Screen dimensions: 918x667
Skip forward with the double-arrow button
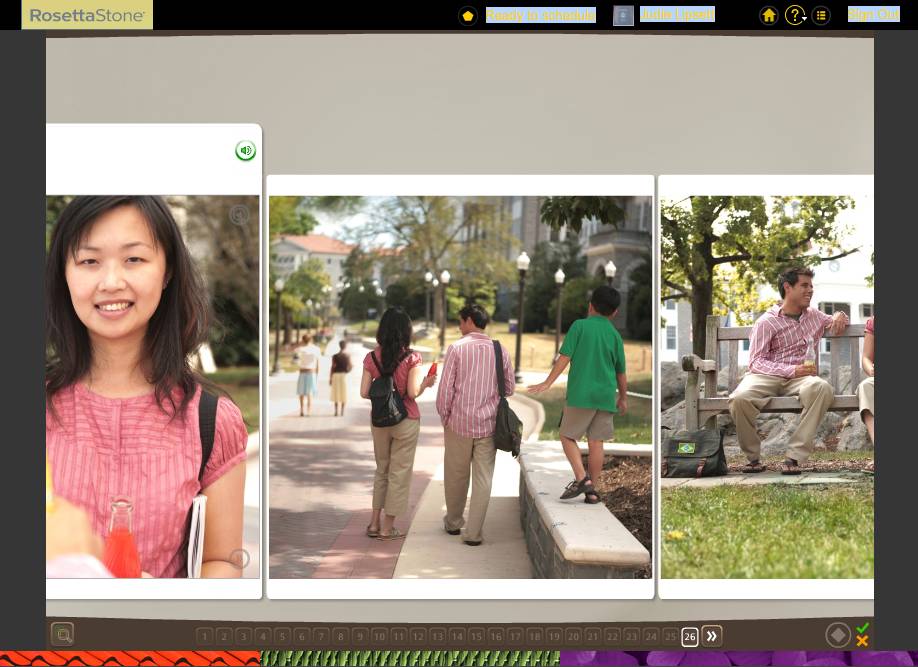[x=711, y=636]
